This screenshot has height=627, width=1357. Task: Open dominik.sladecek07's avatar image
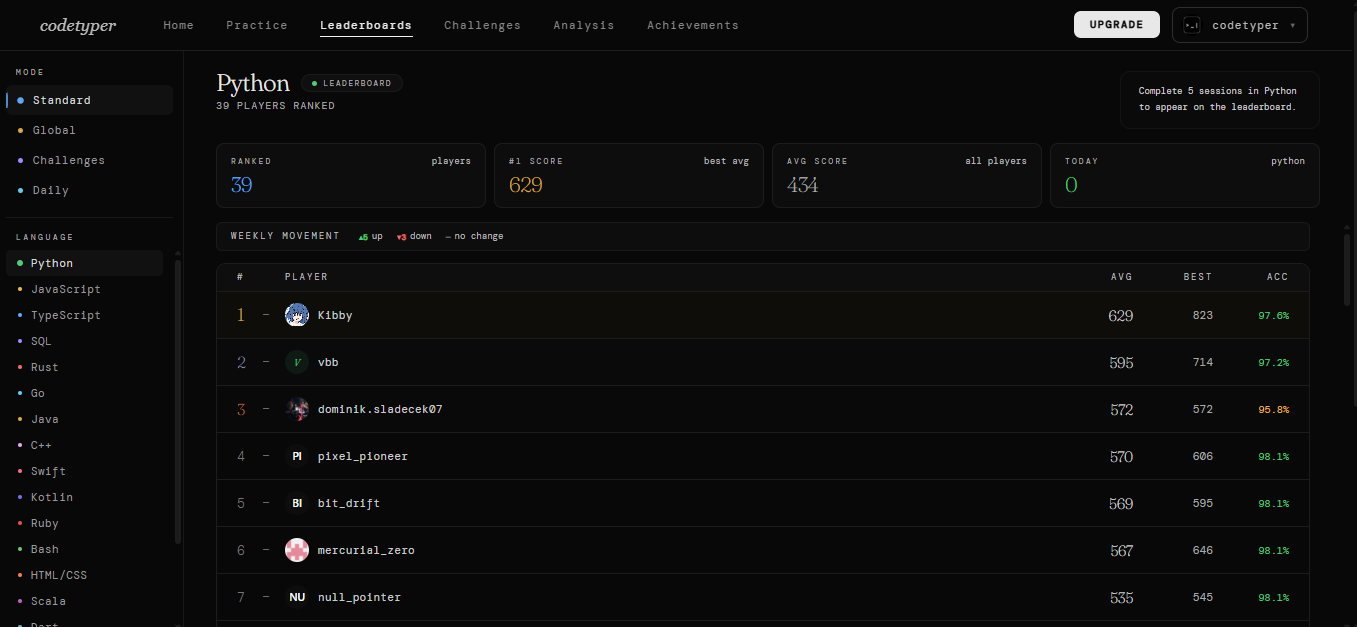[296, 409]
